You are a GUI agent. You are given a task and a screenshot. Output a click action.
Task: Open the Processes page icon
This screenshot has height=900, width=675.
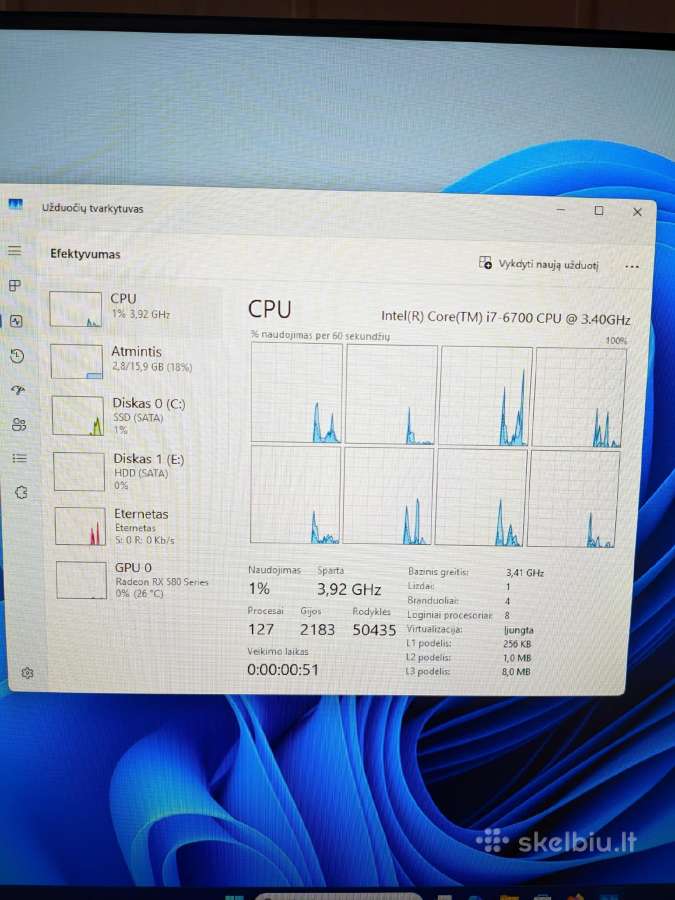[15, 285]
